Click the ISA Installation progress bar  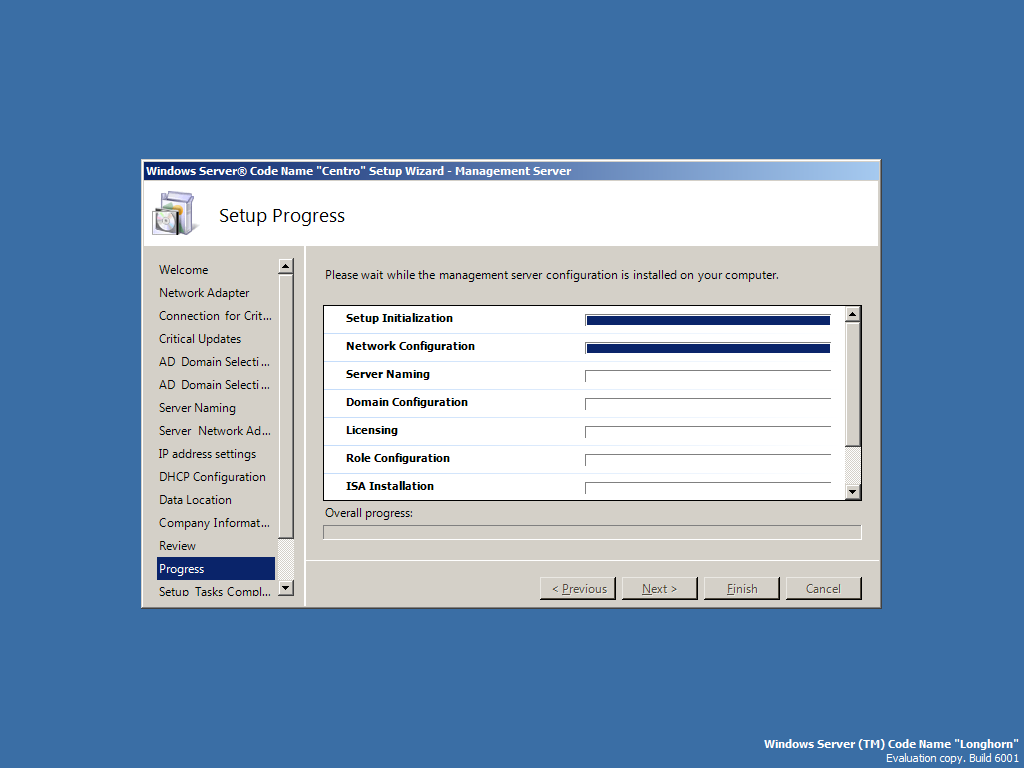pyautogui.click(x=708, y=488)
